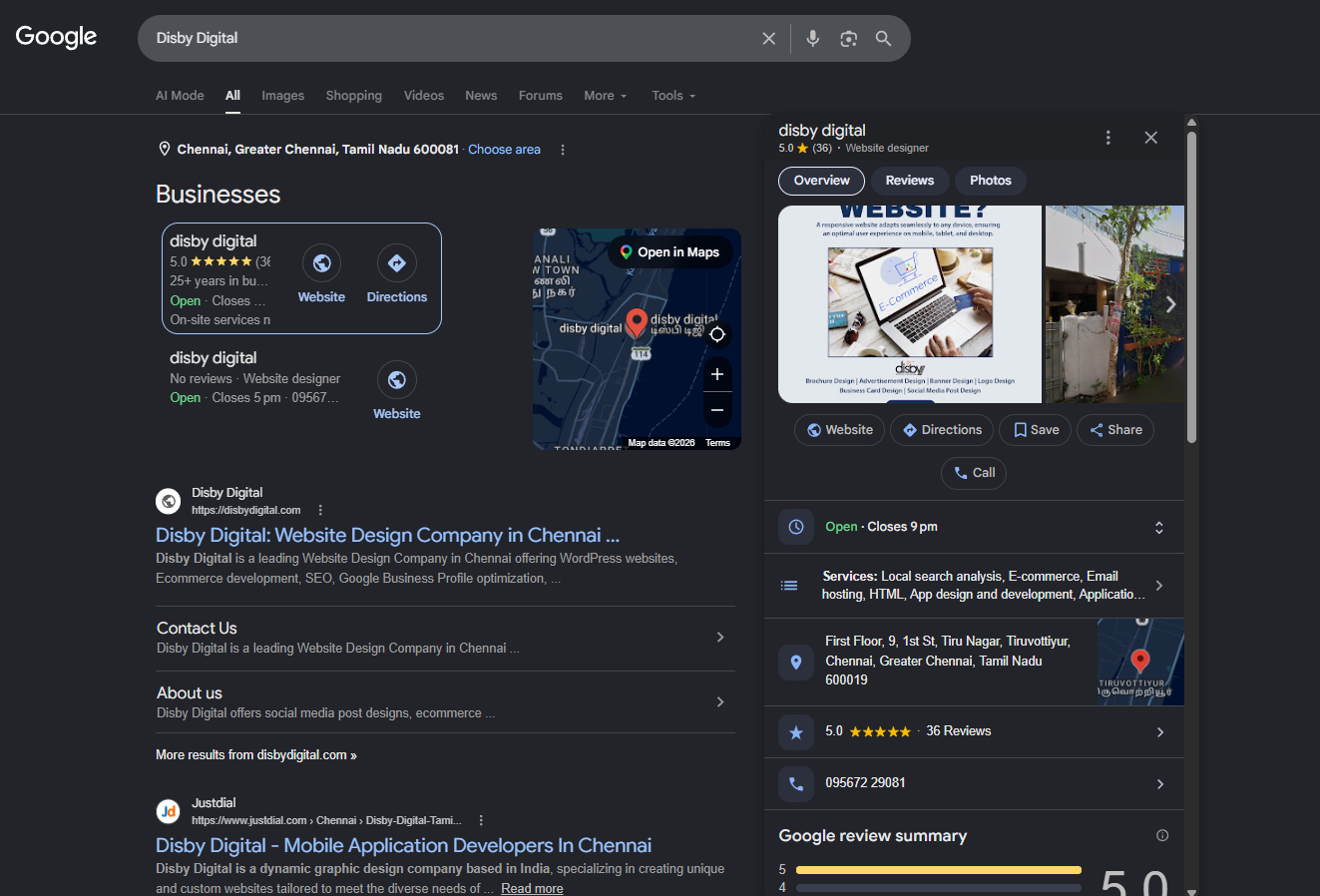The image size is (1320, 896).
Task: Switch to Videos tab
Action: pos(424,96)
